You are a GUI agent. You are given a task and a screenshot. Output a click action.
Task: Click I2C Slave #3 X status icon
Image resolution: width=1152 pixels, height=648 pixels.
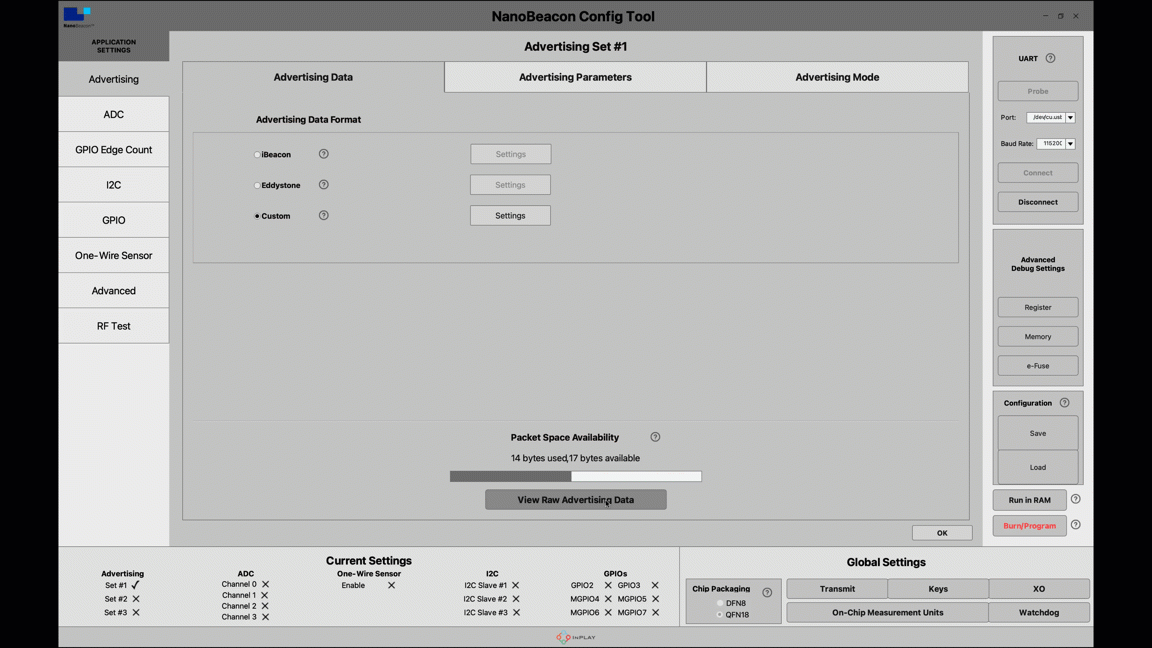516,612
